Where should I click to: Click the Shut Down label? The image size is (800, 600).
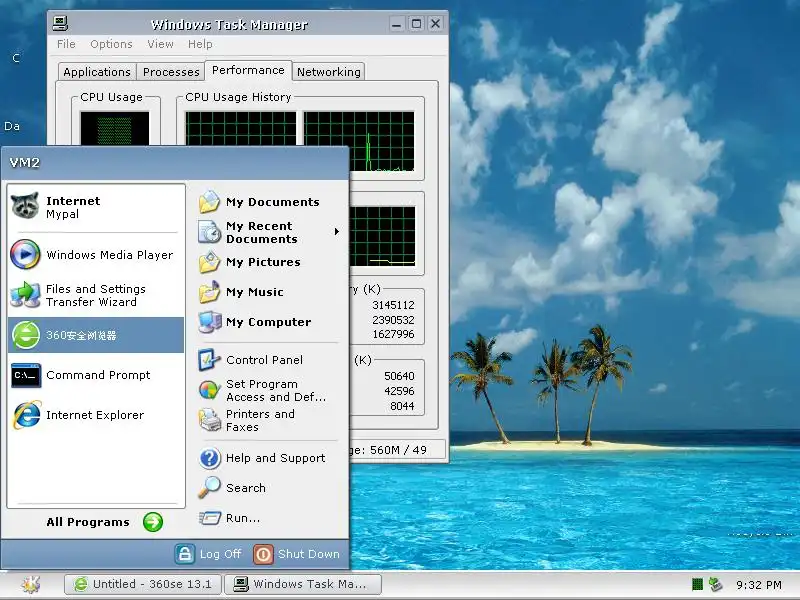[x=309, y=554]
